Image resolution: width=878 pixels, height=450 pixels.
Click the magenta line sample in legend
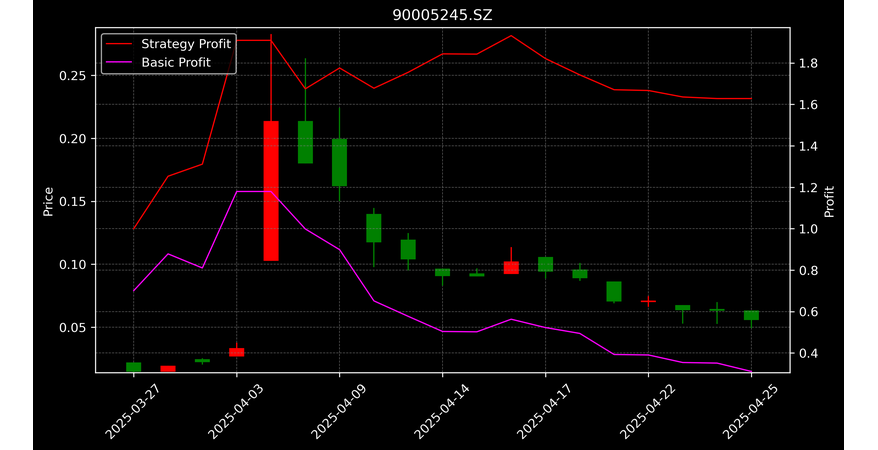pos(119,62)
